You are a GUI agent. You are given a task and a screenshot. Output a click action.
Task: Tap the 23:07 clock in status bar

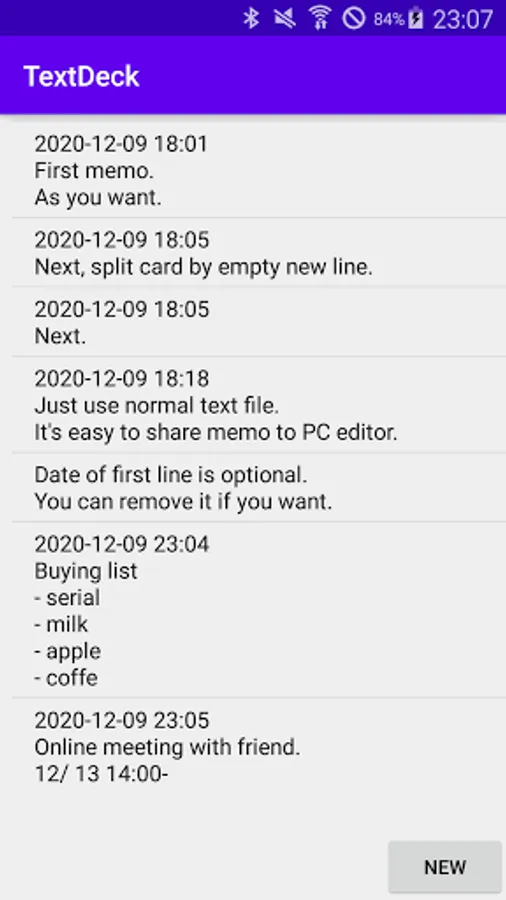(x=462, y=20)
